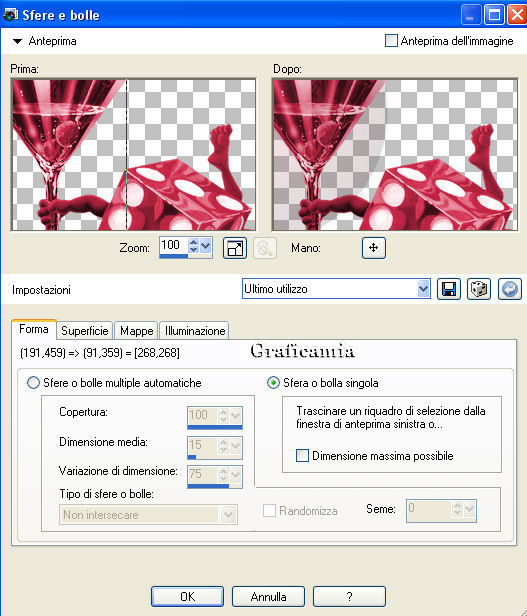
Task: Click the Zoom value spinner arrows
Action: (193, 246)
